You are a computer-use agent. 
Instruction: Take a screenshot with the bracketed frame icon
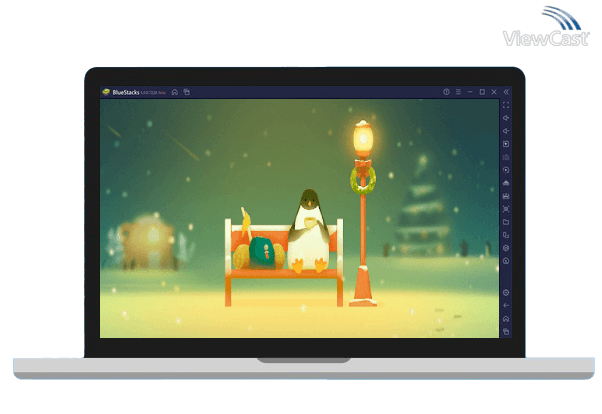pyautogui.click(x=506, y=209)
